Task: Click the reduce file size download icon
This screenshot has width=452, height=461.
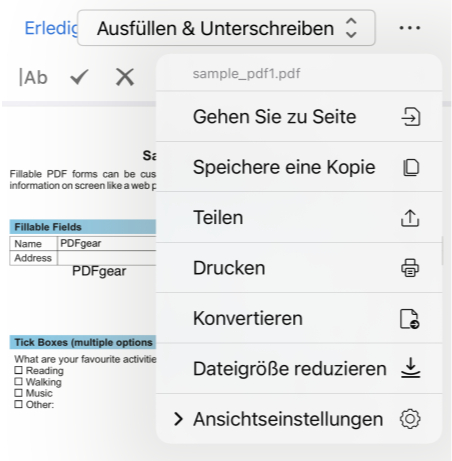Action: (411, 368)
